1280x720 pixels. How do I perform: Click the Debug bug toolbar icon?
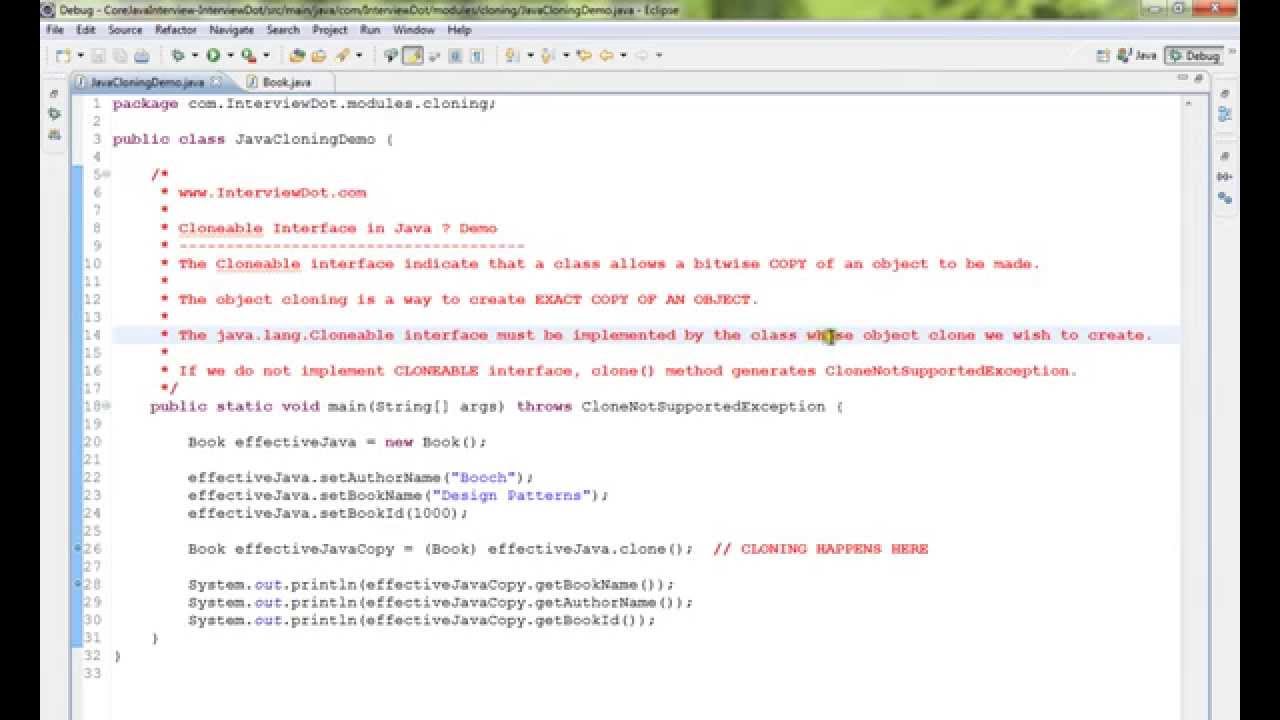coord(178,56)
